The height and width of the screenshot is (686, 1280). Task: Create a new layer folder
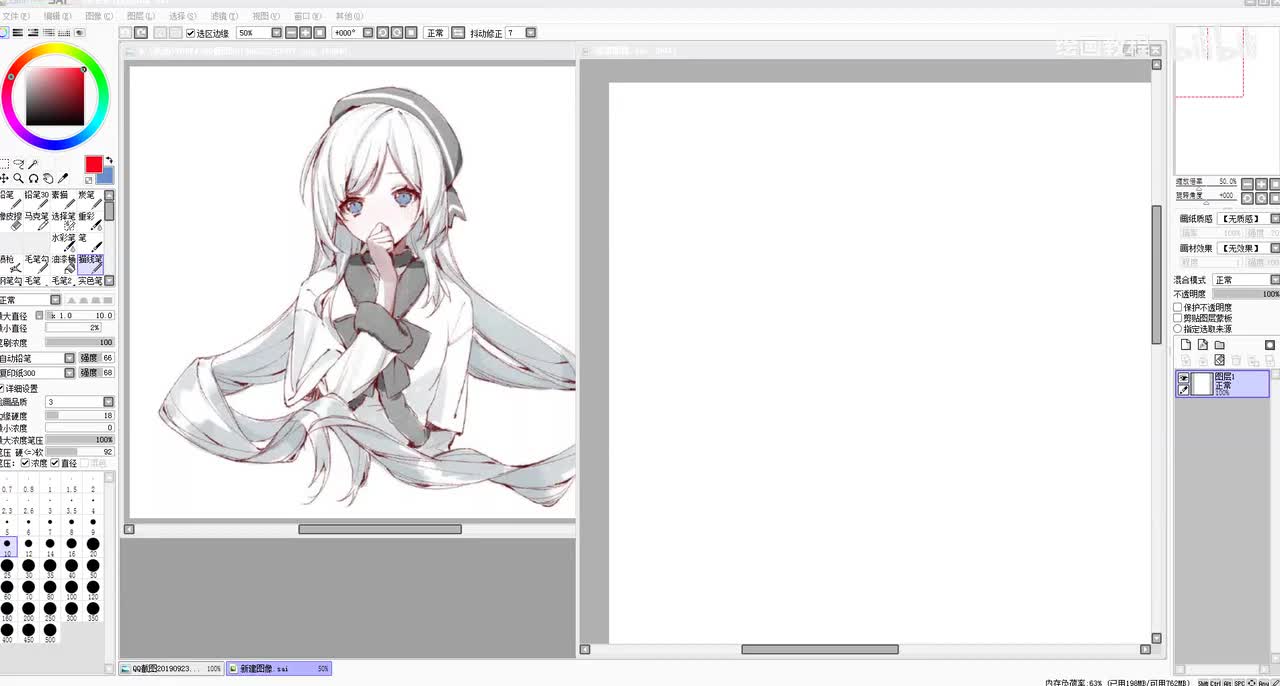(x=1220, y=345)
